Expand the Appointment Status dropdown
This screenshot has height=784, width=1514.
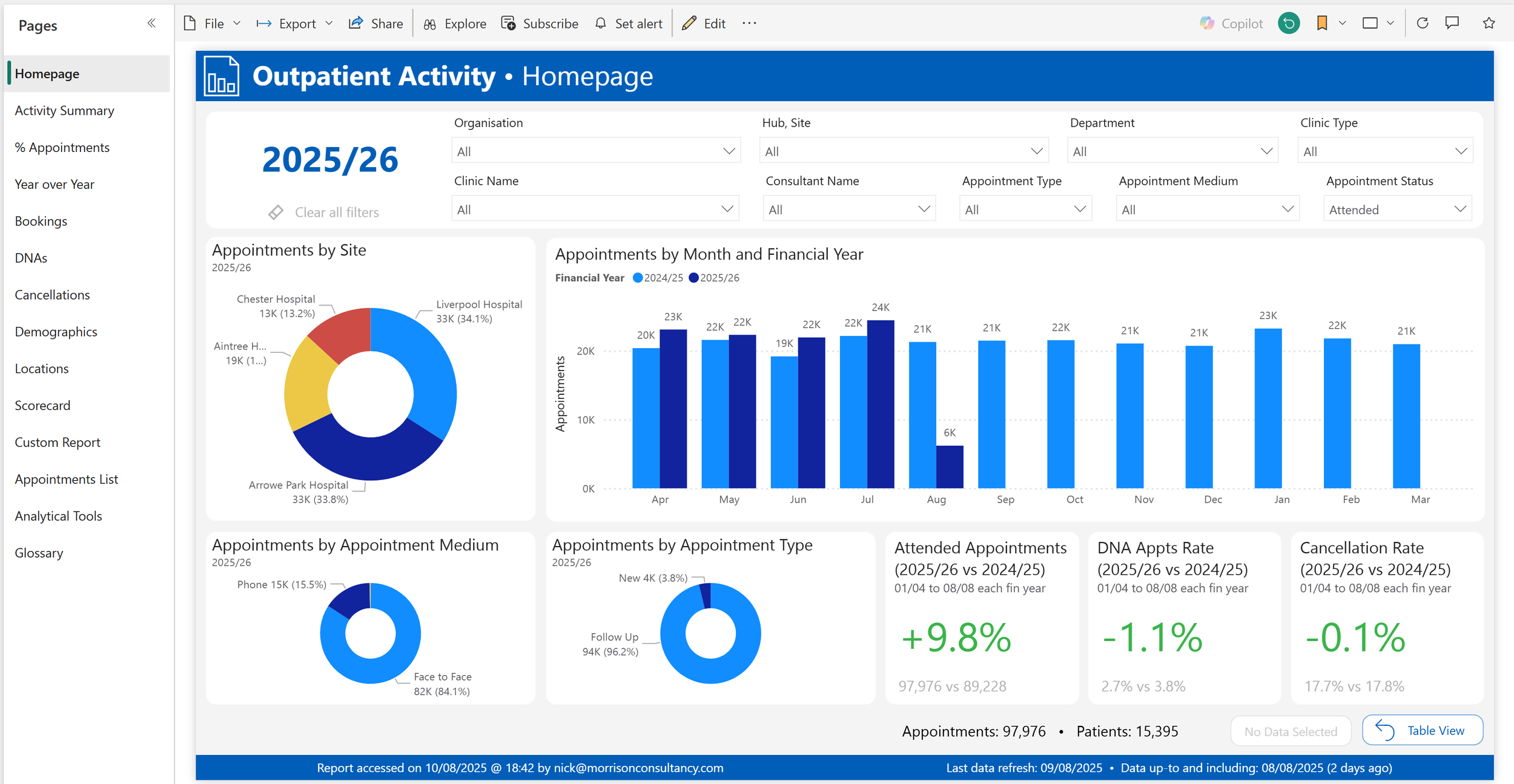click(1397, 209)
